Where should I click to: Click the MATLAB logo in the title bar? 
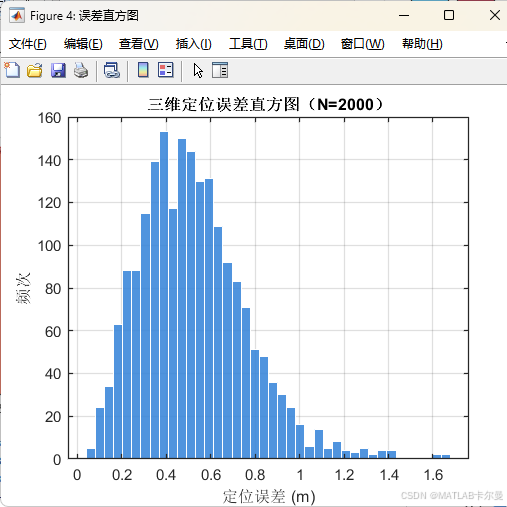[x=17, y=16]
